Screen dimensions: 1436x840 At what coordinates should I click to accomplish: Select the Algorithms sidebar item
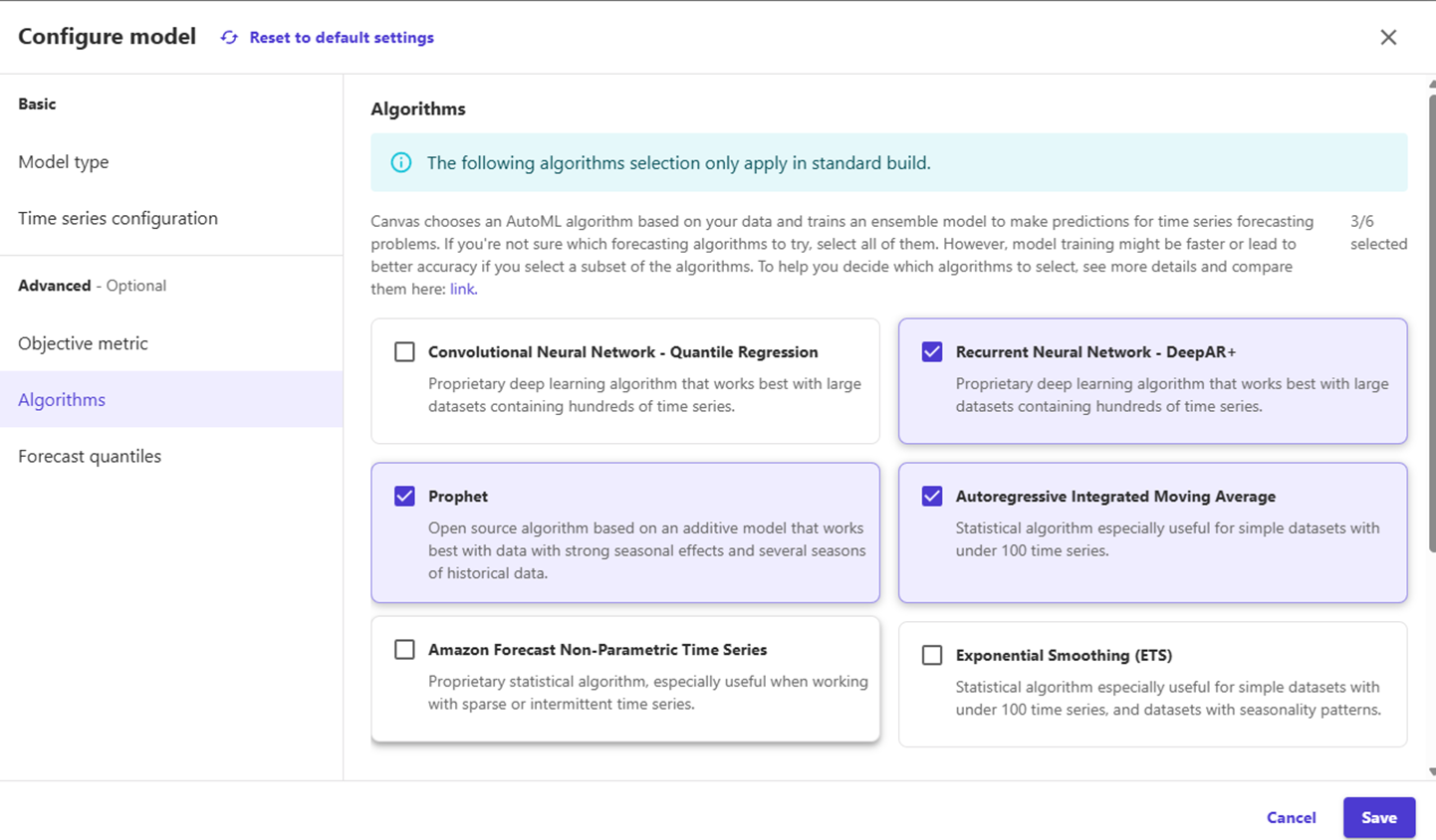click(x=62, y=399)
